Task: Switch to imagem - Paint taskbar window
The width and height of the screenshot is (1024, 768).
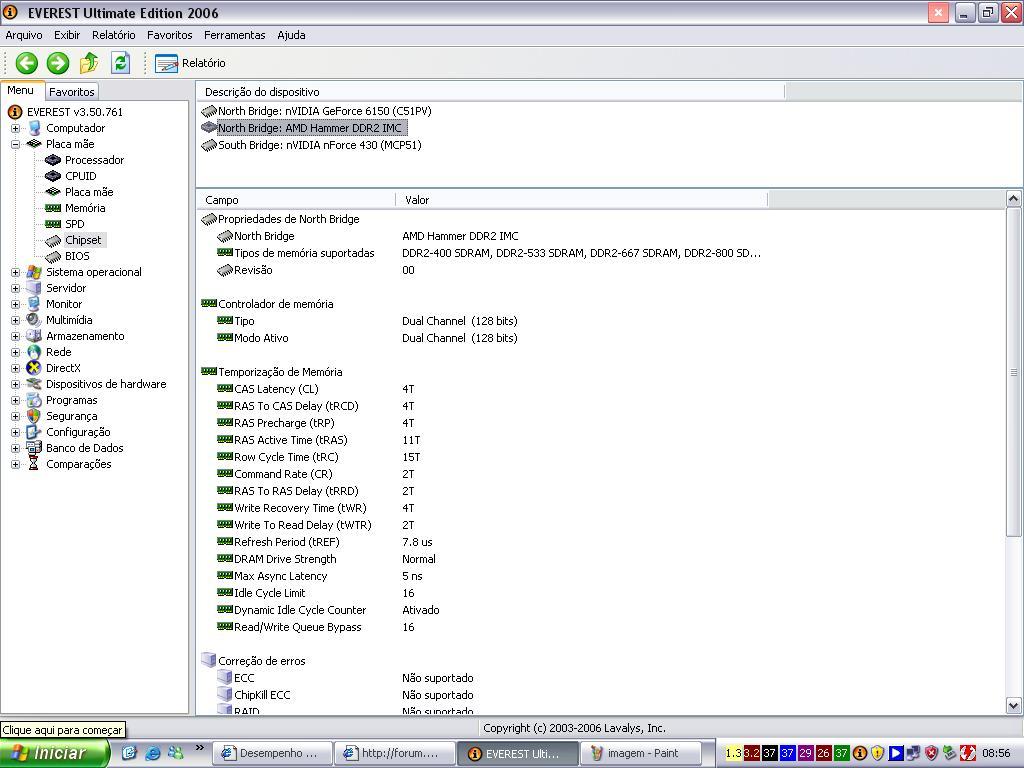Action: (x=643, y=754)
